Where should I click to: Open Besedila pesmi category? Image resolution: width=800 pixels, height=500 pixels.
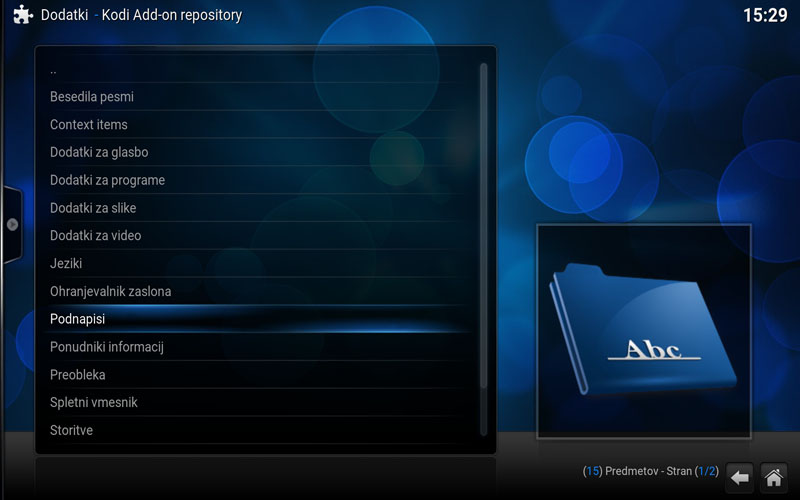tap(92, 97)
